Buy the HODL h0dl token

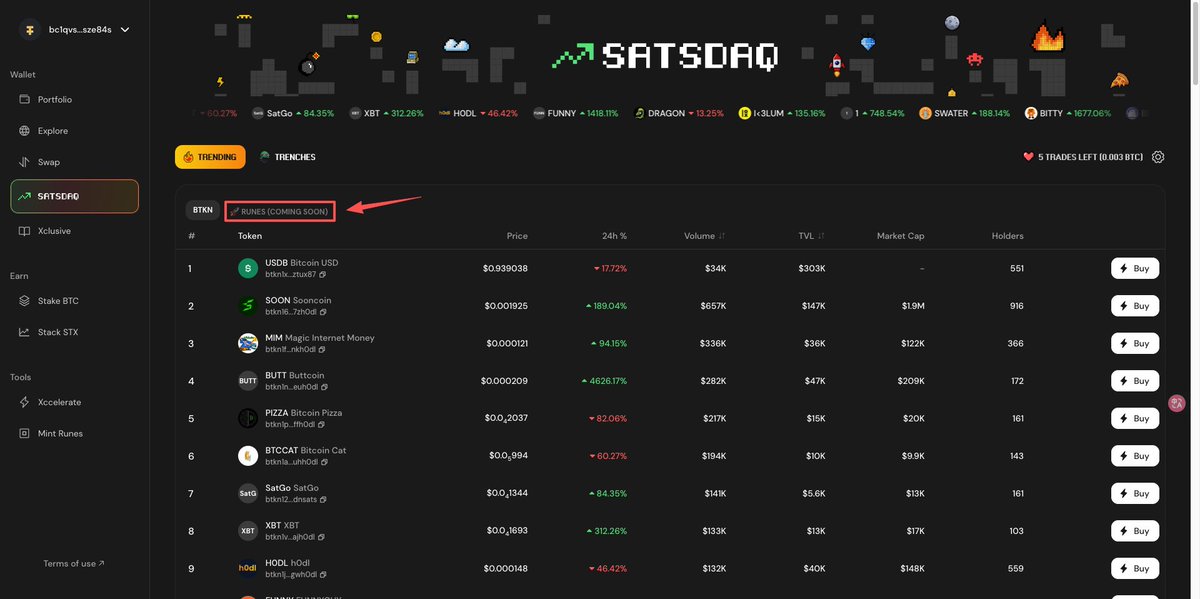tap(1135, 568)
